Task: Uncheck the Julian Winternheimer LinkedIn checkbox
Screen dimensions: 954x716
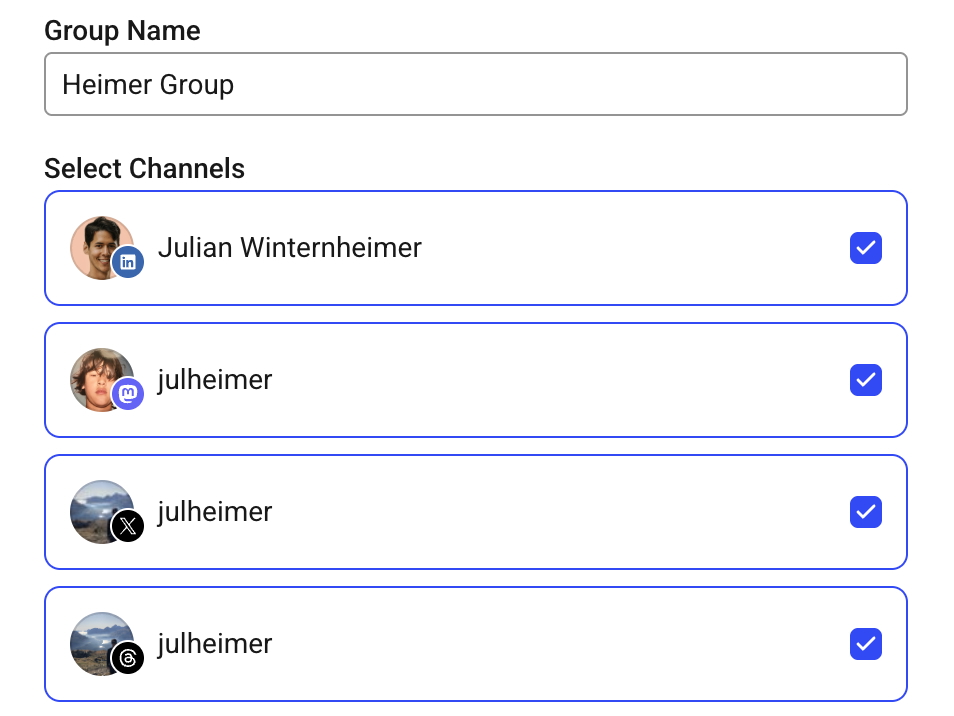Action: pos(866,248)
